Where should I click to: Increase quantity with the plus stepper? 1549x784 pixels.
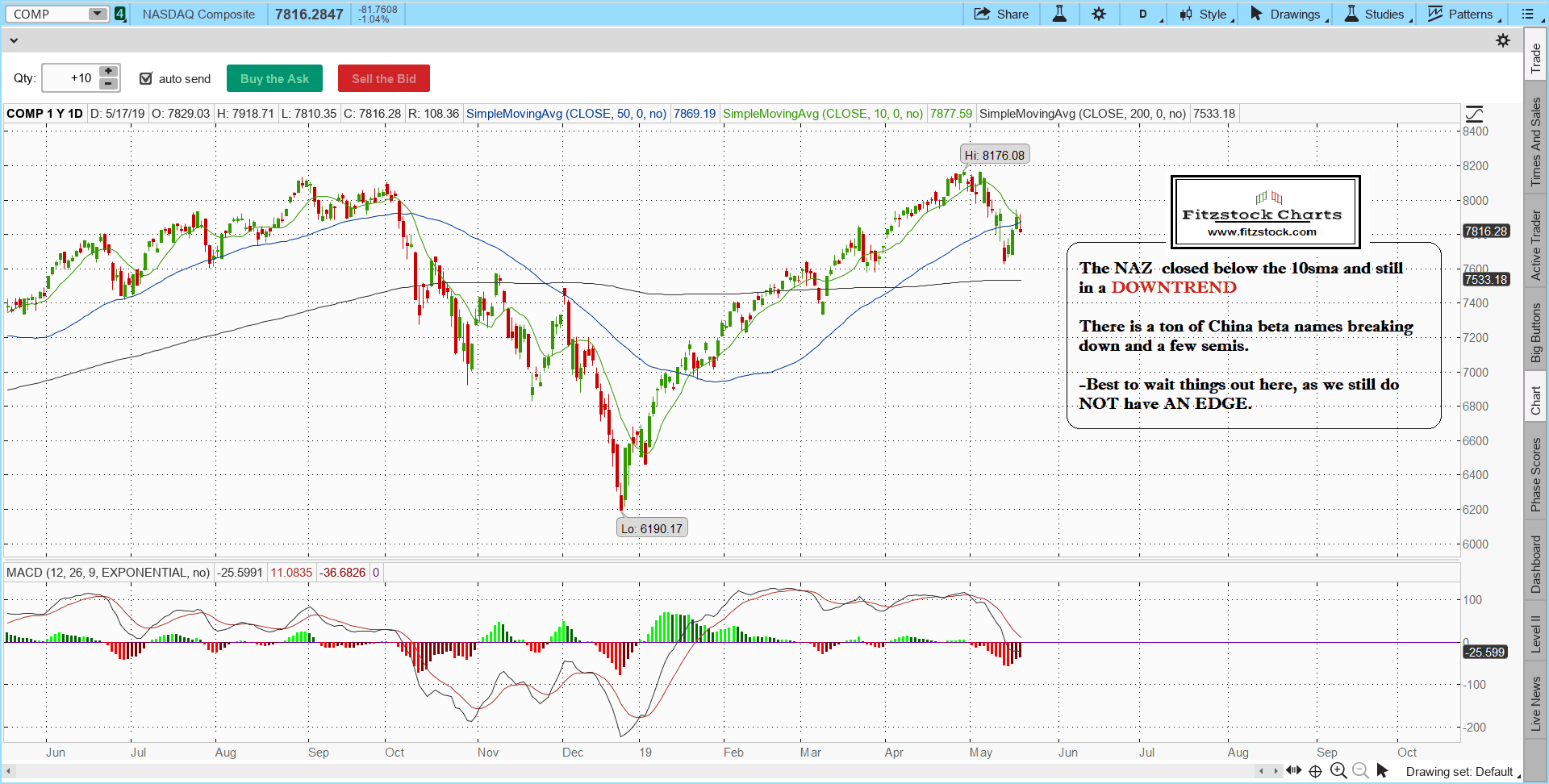click(x=108, y=72)
